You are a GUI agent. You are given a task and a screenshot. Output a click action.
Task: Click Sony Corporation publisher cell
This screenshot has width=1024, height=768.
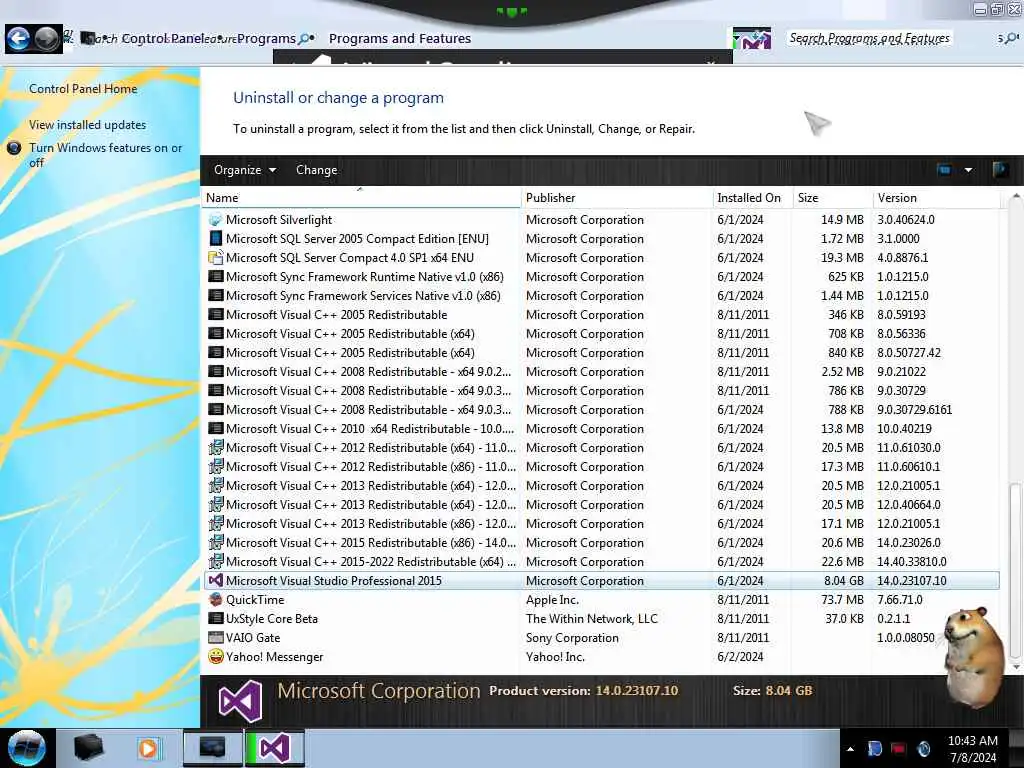pyautogui.click(x=572, y=638)
